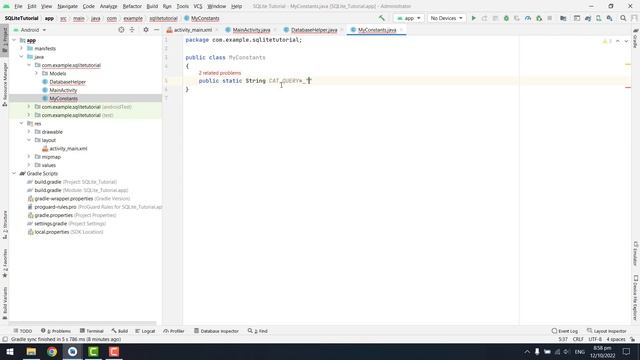Collapse the app module node

15,40
